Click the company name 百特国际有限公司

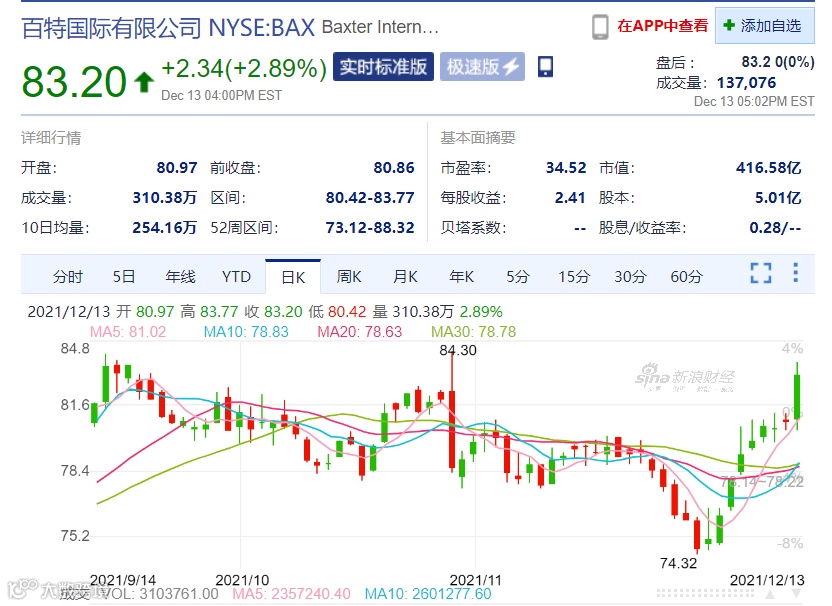(111, 28)
